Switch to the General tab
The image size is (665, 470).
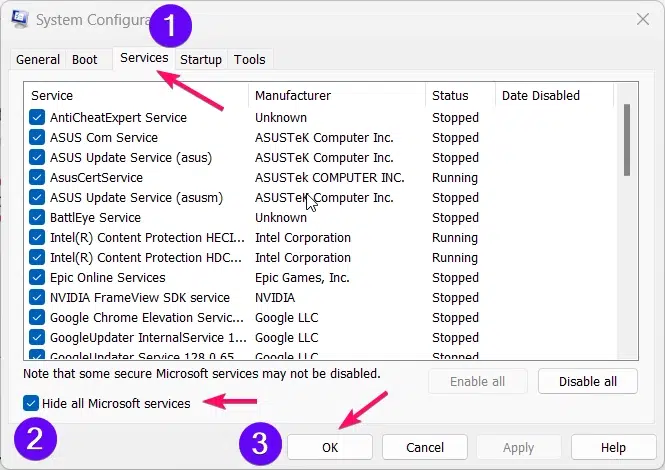[x=38, y=59]
